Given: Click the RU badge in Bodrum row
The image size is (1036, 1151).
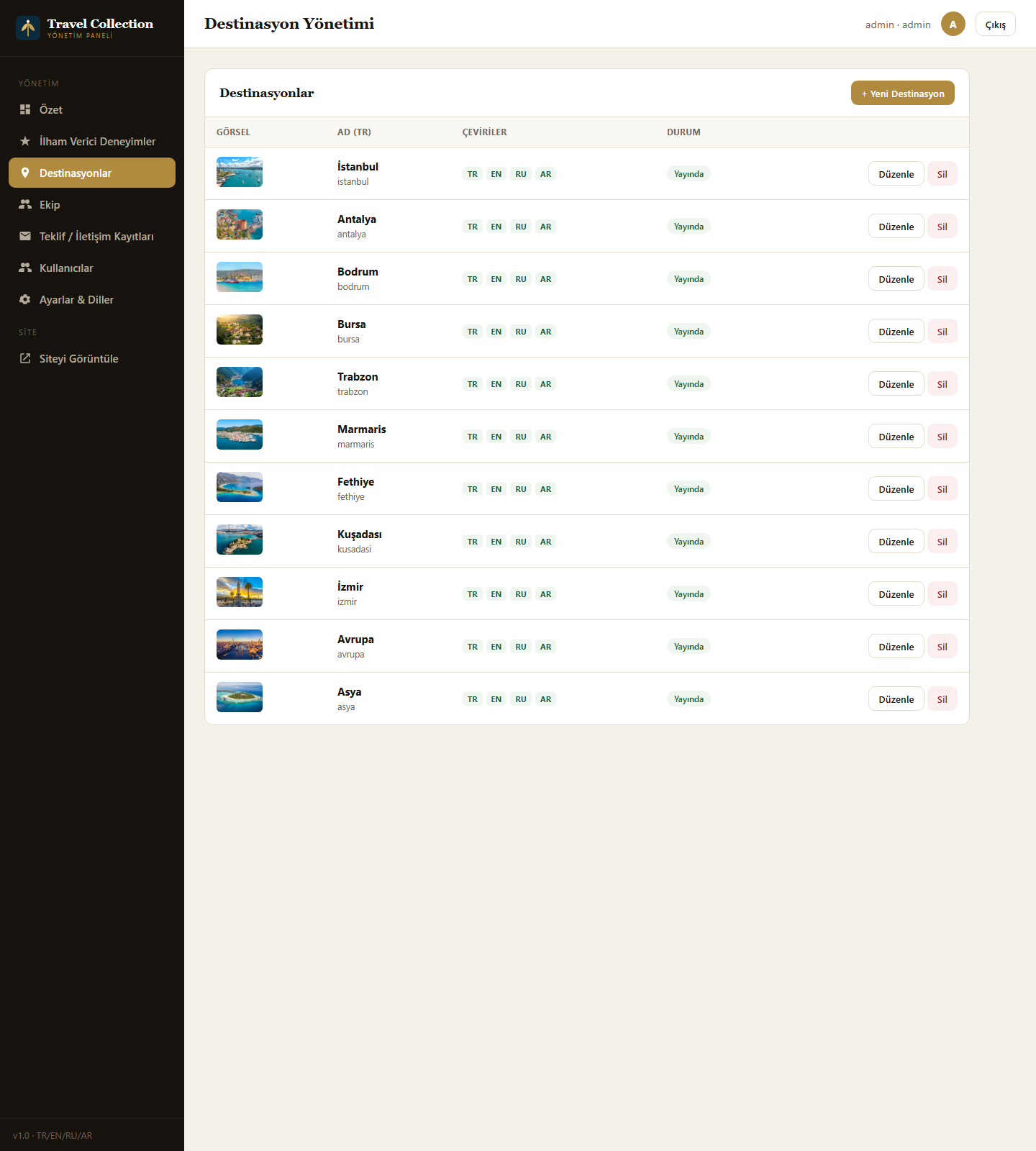Looking at the screenshot, I should tap(521, 279).
